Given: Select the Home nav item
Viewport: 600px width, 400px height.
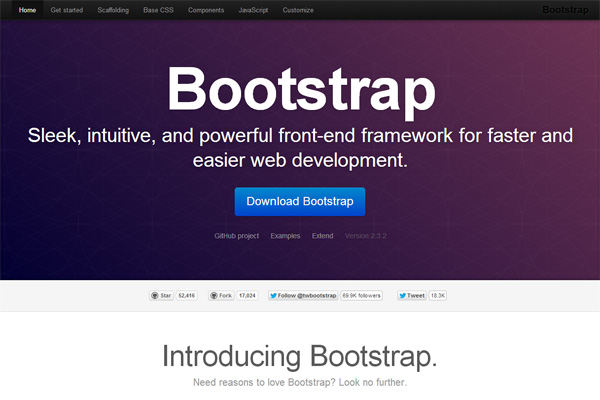Looking at the screenshot, I should [x=27, y=10].
